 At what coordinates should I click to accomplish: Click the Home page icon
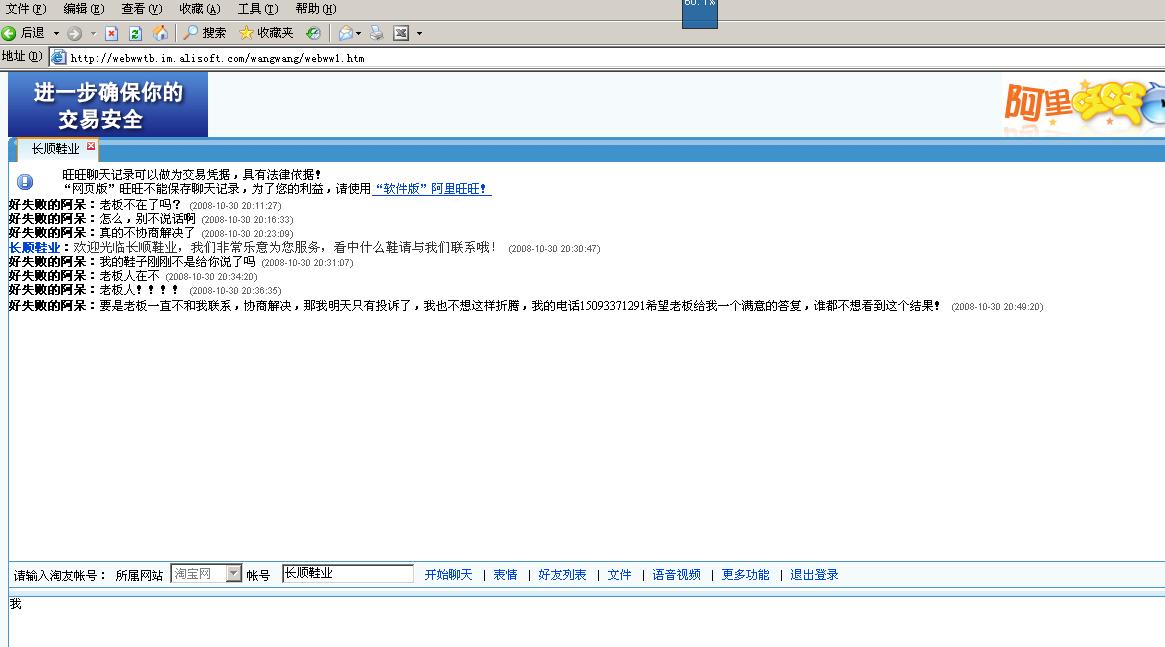tap(160, 33)
